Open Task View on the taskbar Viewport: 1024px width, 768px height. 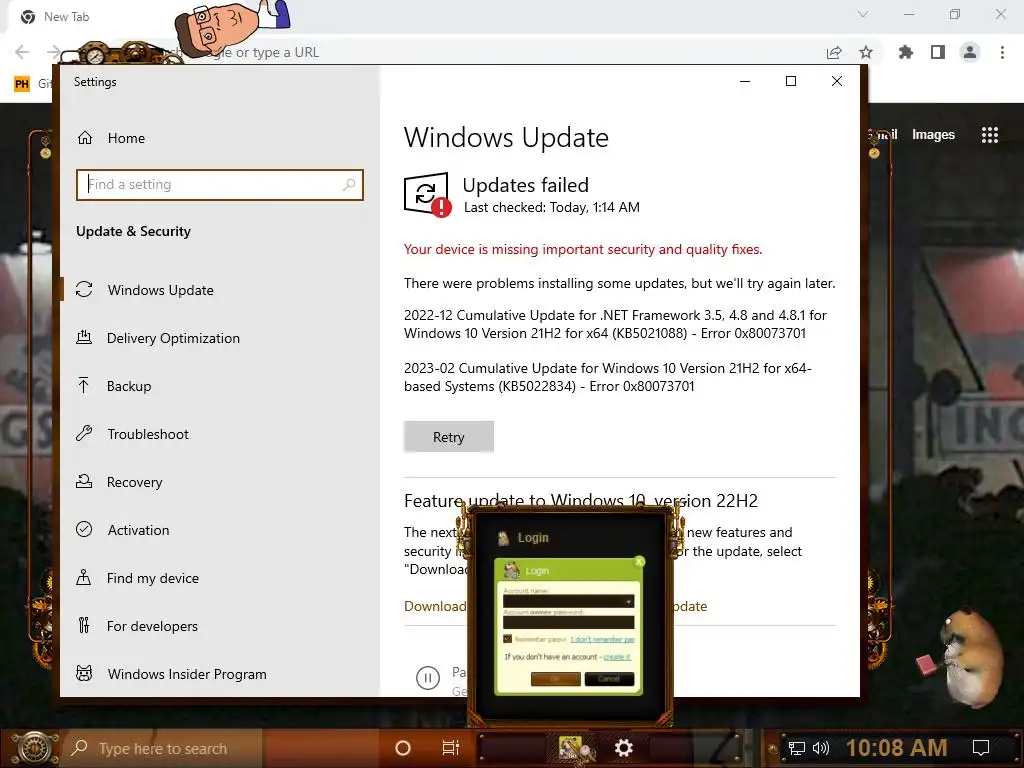tap(451, 748)
